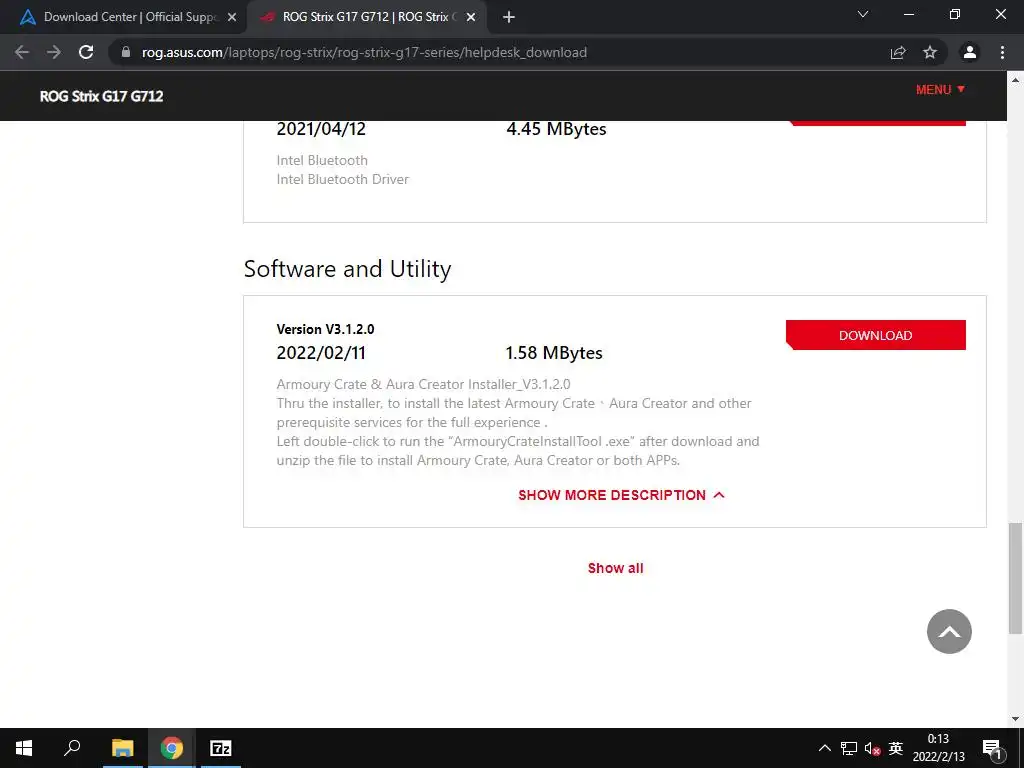Show hidden system tray icons
This screenshot has width=1024, height=768.
tap(825, 748)
